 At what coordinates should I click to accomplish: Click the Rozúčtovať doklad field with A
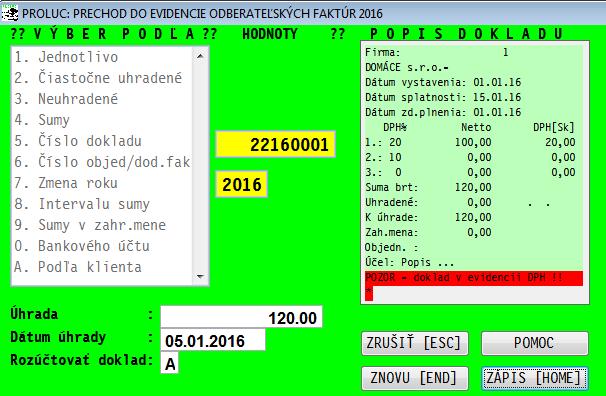click(x=170, y=363)
